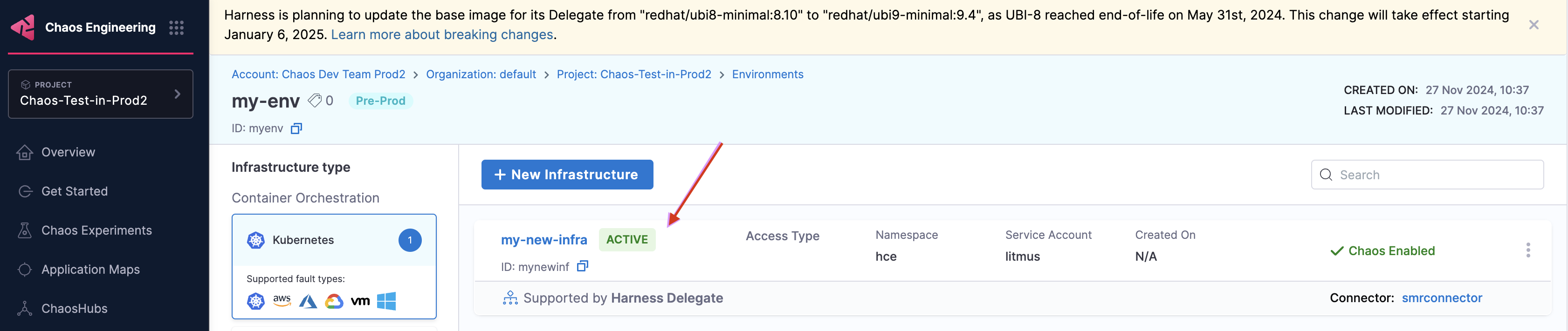Click the Harness Delegate icon

[510, 298]
